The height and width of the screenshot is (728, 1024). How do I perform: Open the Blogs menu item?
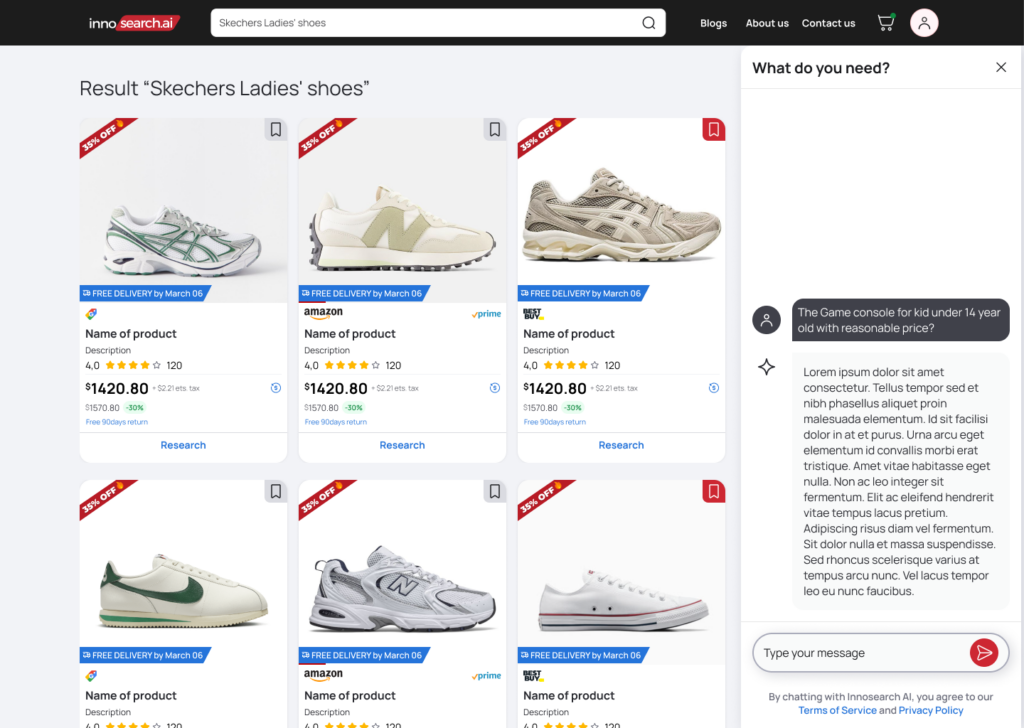(x=713, y=23)
